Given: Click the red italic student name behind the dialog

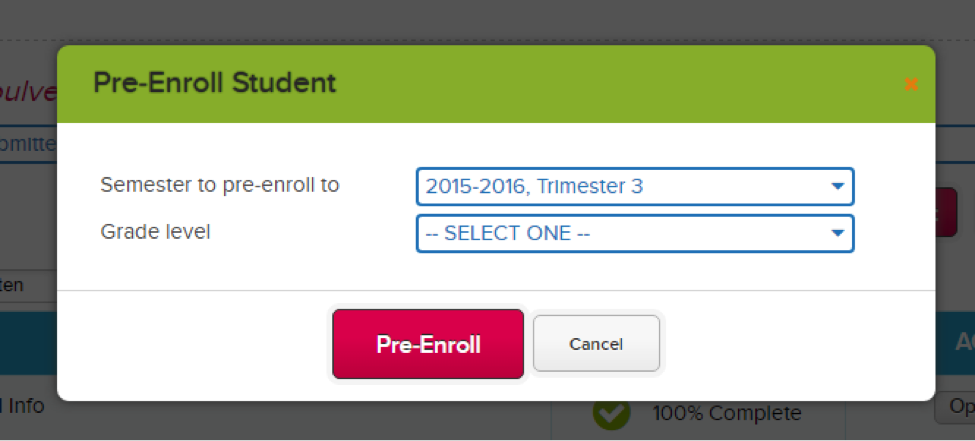Looking at the screenshot, I should pyautogui.click(x=29, y=92).
